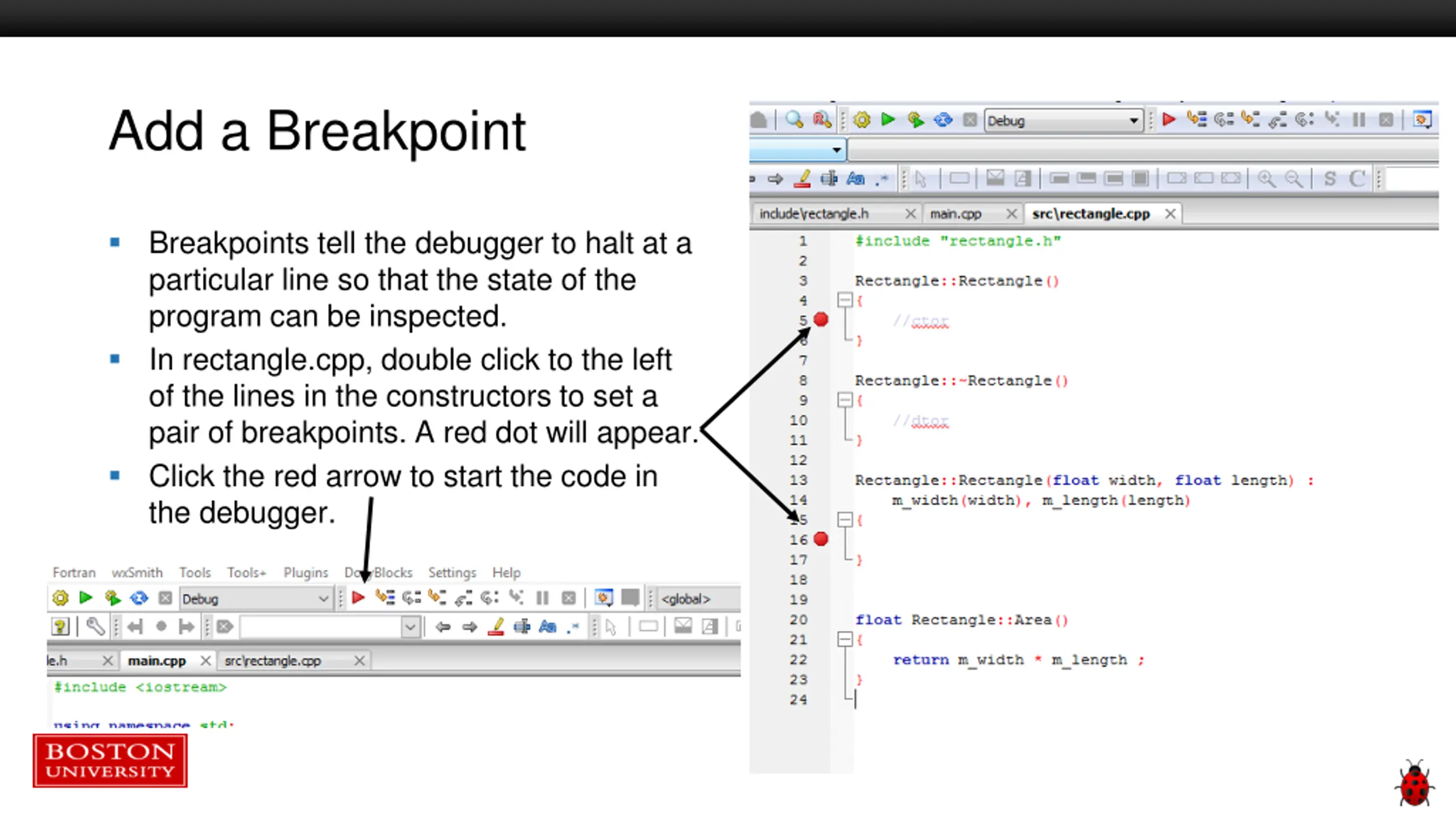Open the Fortran menu

click(74, 572)
